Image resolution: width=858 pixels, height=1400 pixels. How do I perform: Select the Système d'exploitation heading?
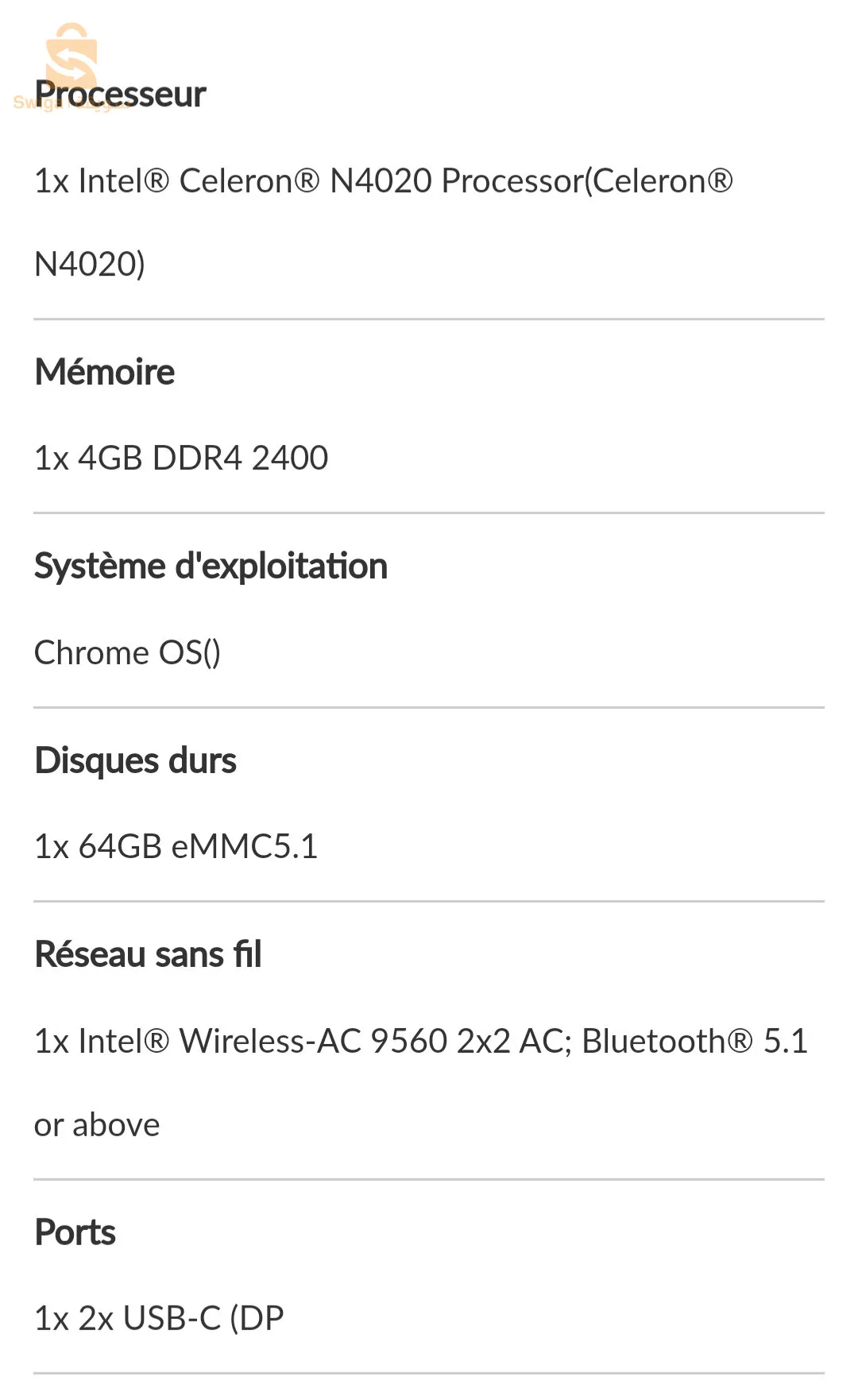[211, 567]
